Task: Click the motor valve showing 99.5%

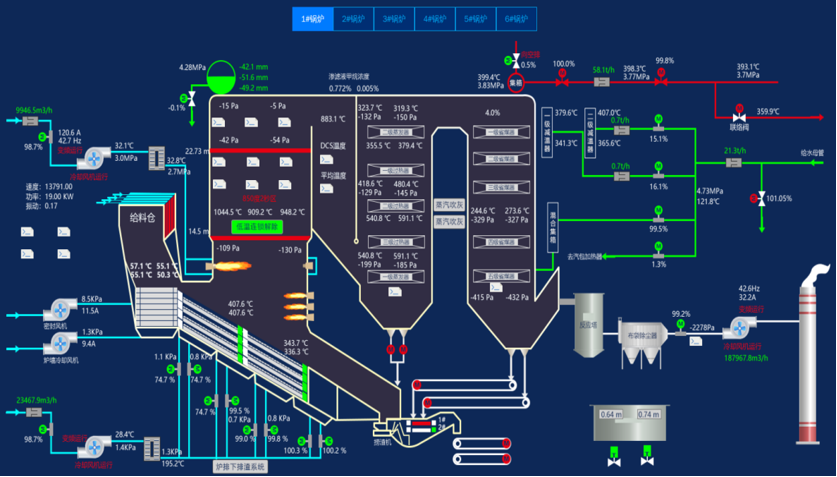Action: 658,214
